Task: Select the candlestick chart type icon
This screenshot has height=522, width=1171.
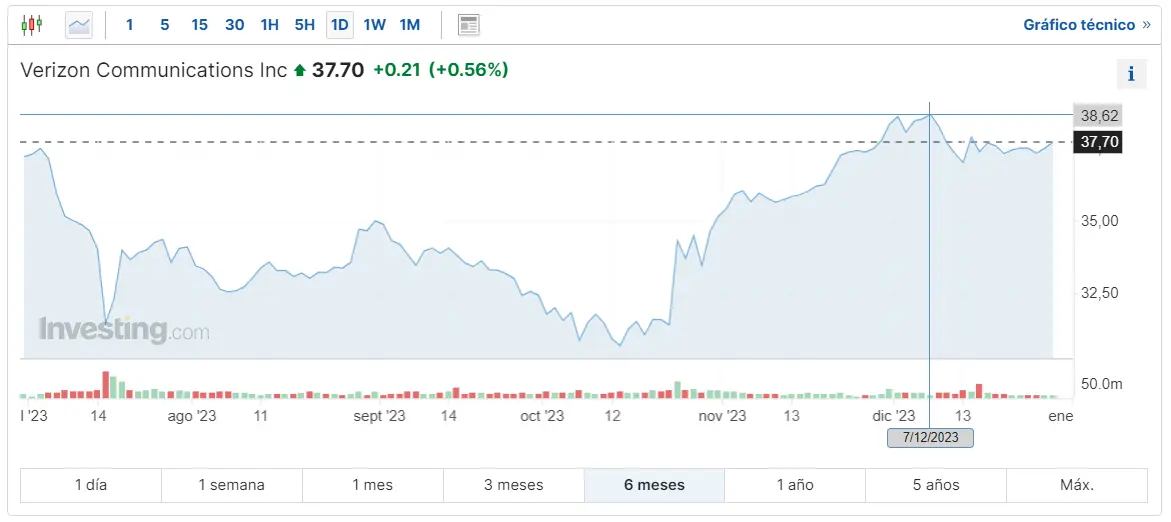Action: tap(32, 24)
